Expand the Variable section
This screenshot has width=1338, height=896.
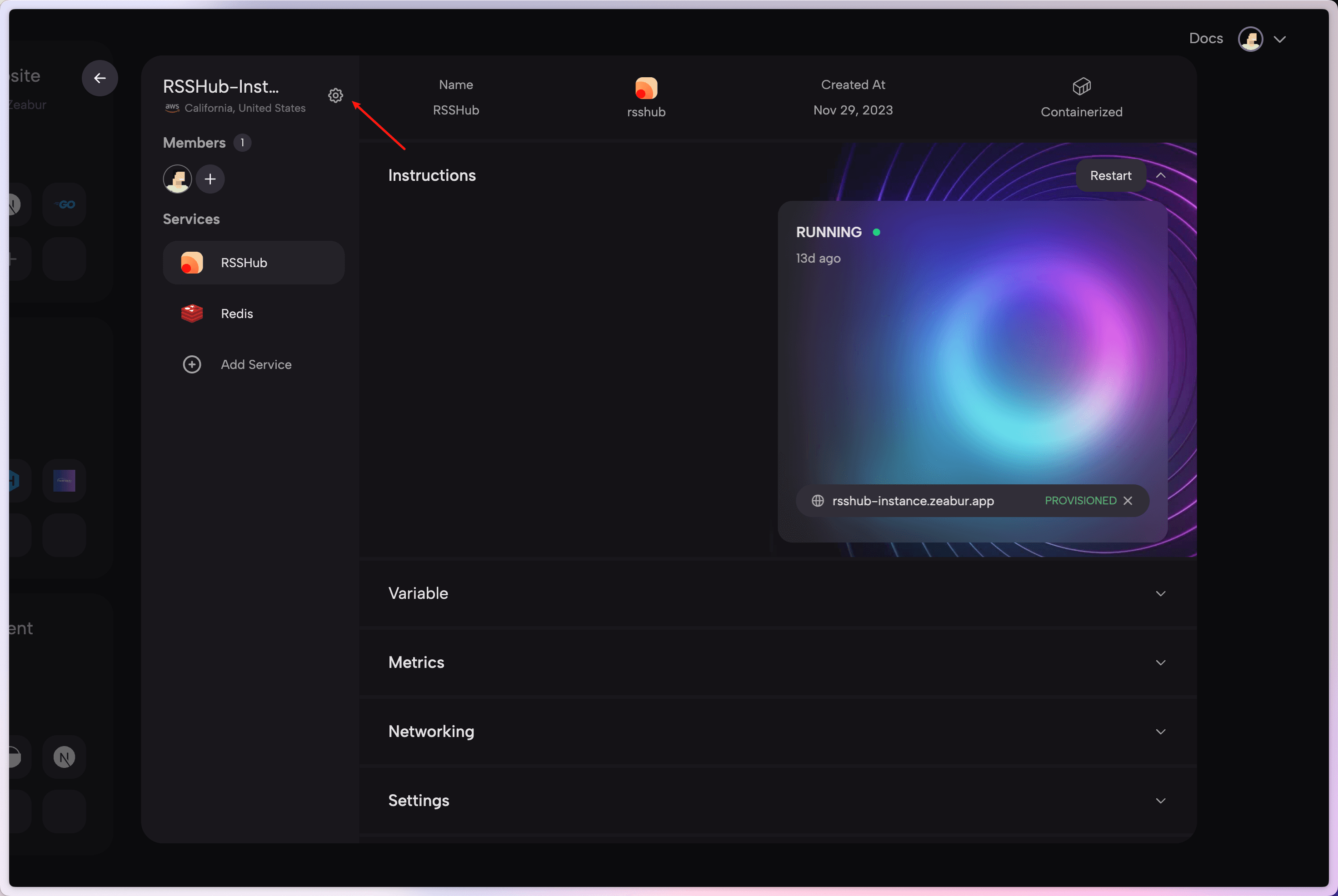pos(1160,593)
